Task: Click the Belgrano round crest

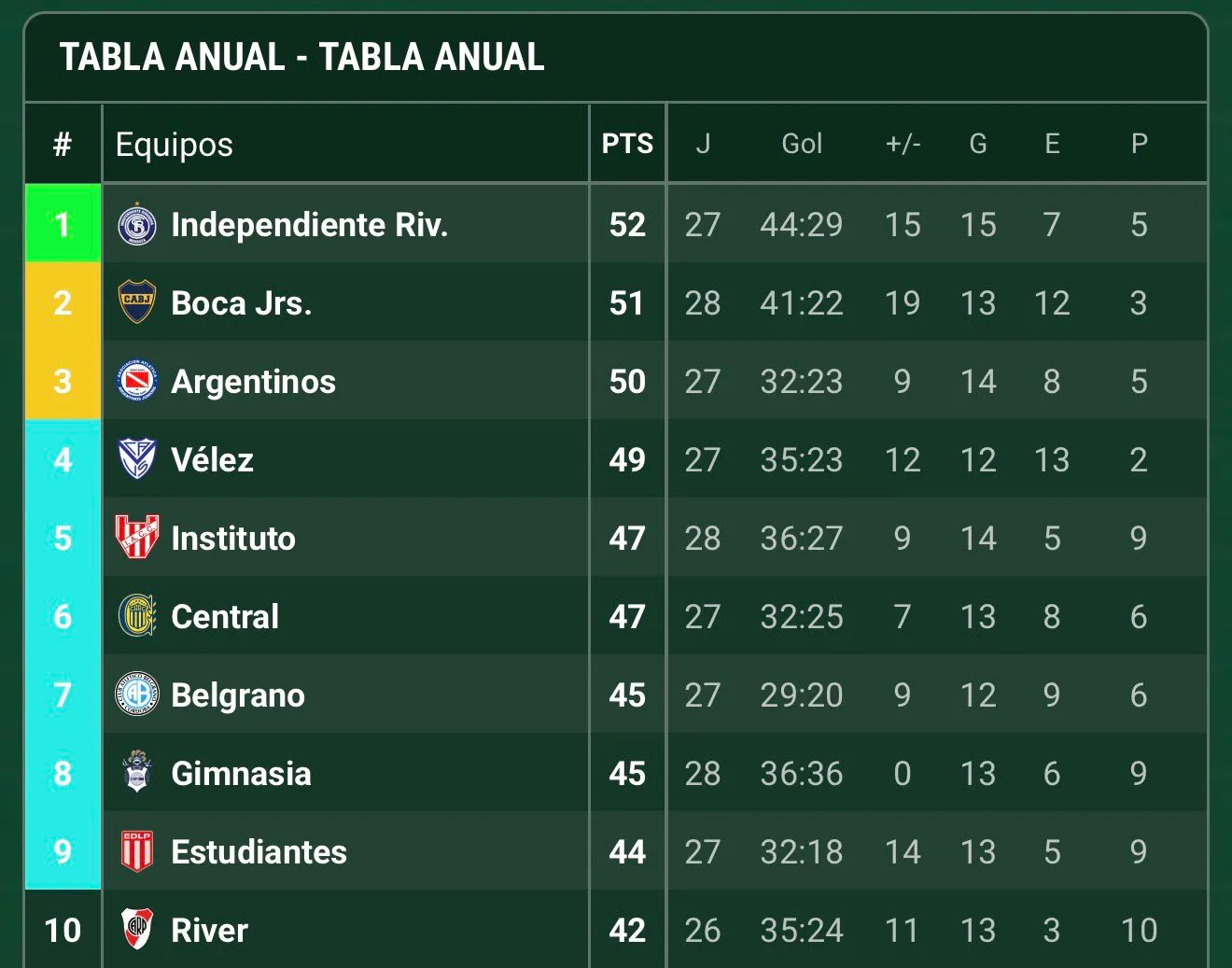Action: 137,694
